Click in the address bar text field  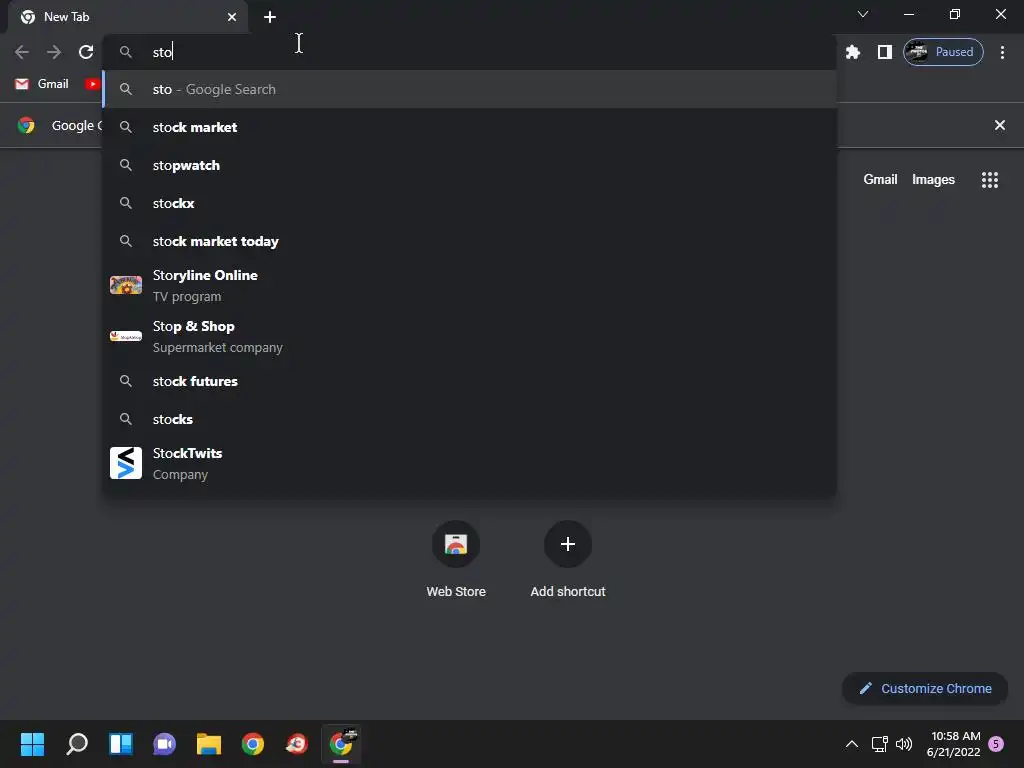pyautogui.click(x=470, y=52)
